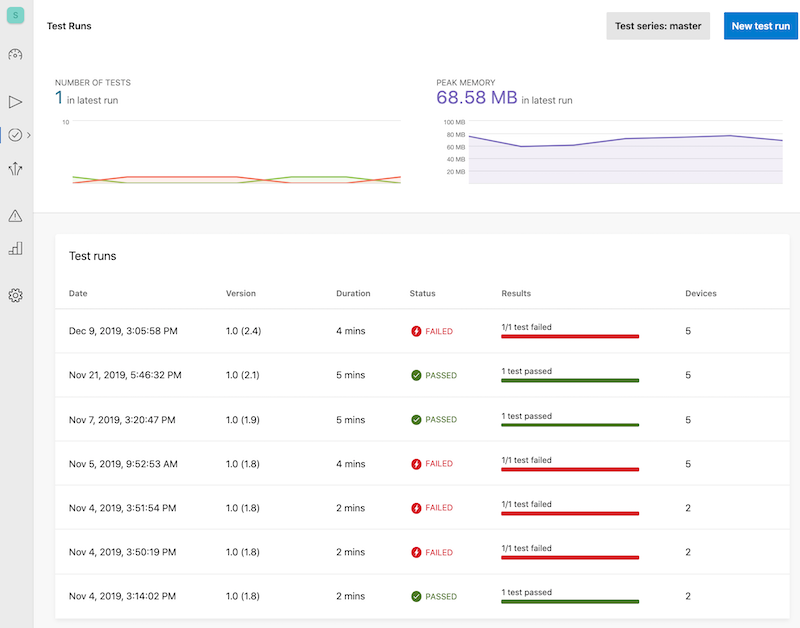Image resolution: width=800 pixels, height=628 pixels.
Task: Select the Build play icon in sidebar
Action: pyautogui.click(x=14, y=101)
